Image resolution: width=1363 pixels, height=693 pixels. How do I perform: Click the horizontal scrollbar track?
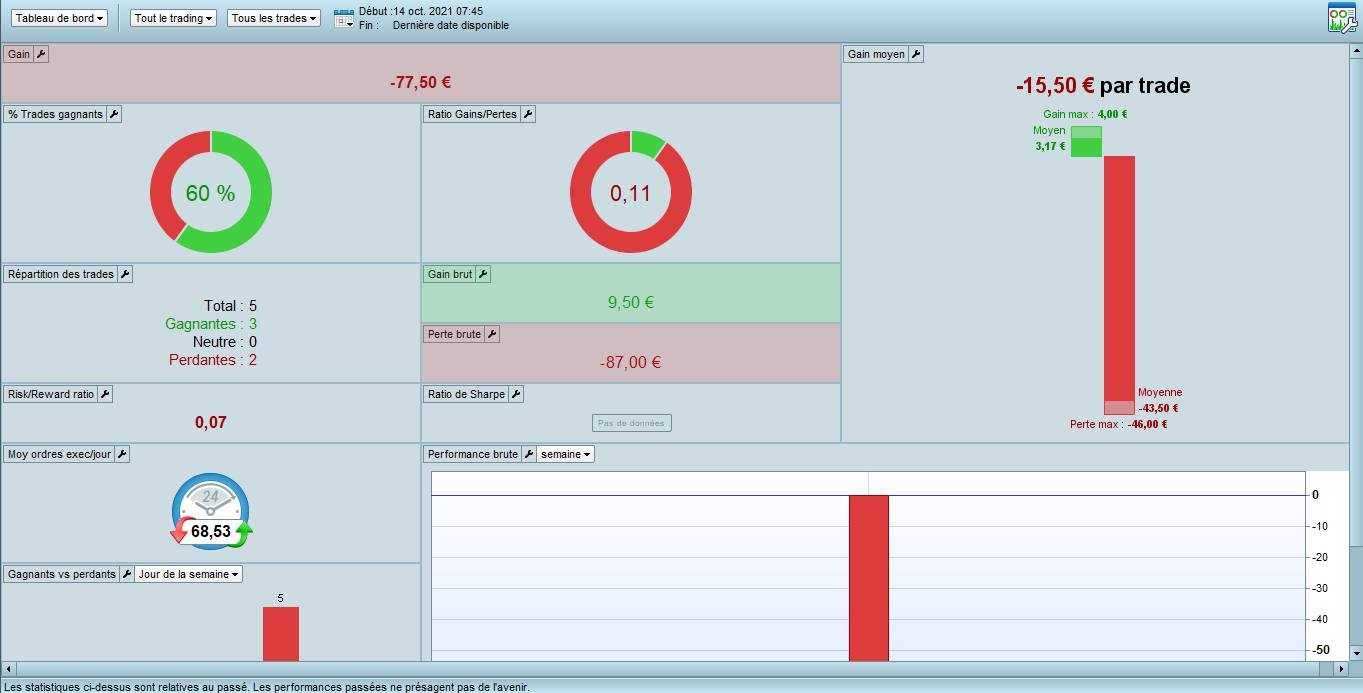point(673,668)
